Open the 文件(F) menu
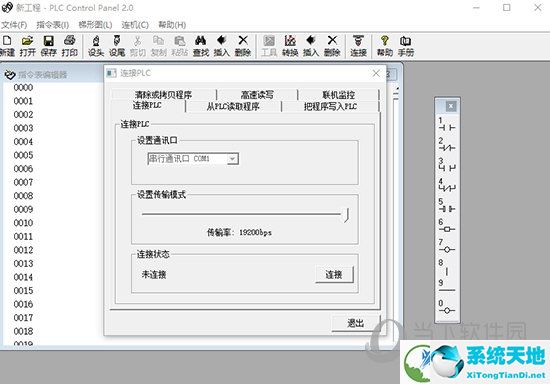This screenshot has height=384, width=550. 14,25
